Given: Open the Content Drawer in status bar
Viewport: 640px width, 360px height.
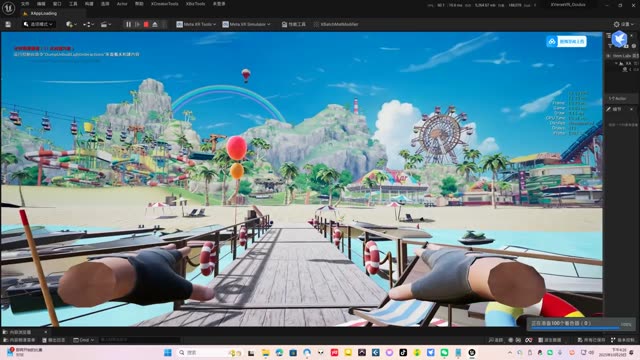Looking at the screenshot, I should click(19, 340).
